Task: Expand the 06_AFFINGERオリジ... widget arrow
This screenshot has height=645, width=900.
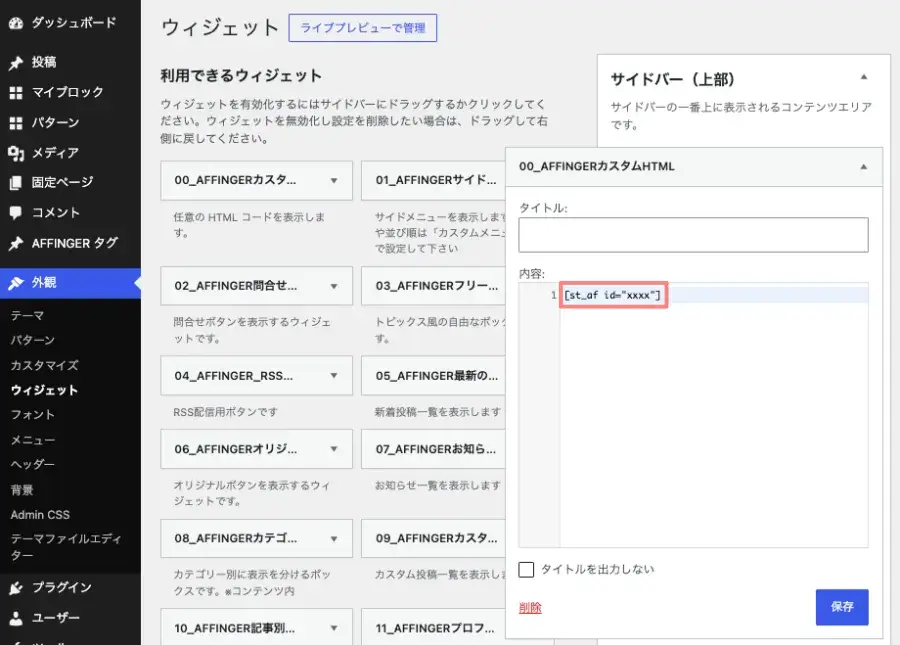Action: point(333,449)
